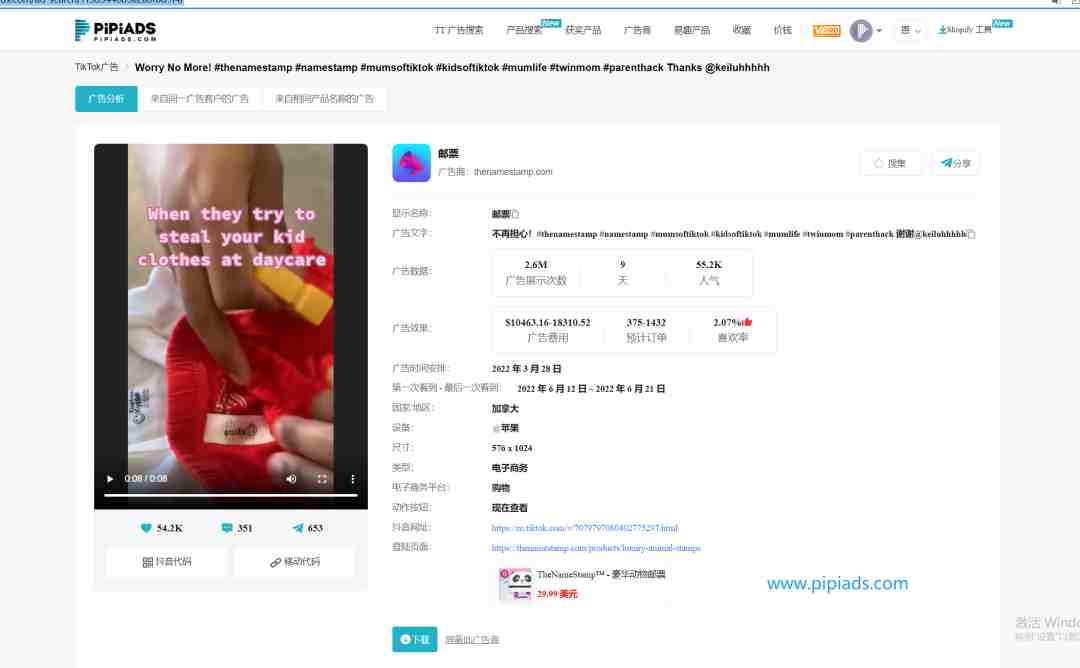1080x668 pixels.
Task: Click the red thumbs-up like-rate icon
Action: [747, 322]
